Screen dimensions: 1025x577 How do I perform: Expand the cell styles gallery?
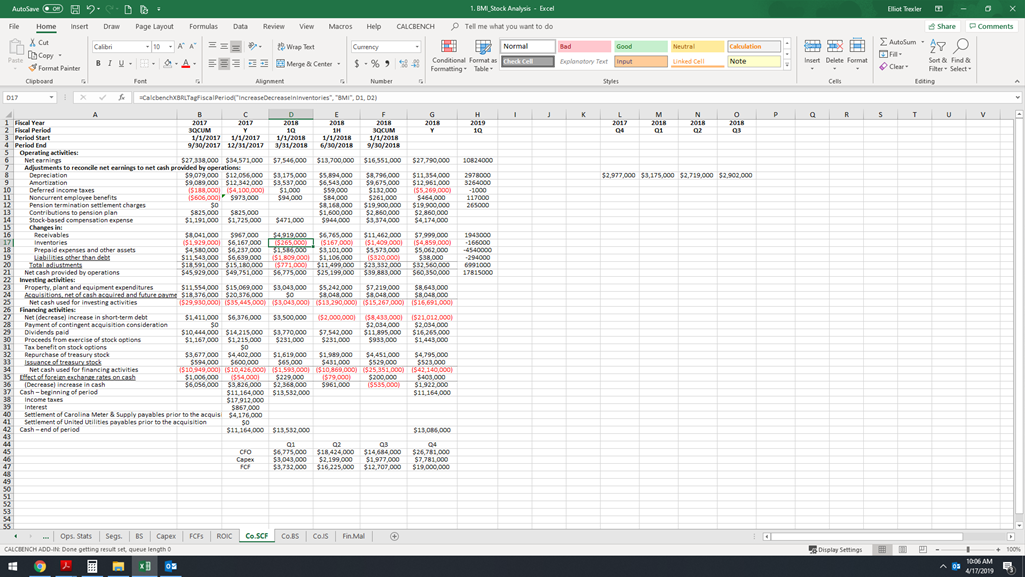point(787,65)
